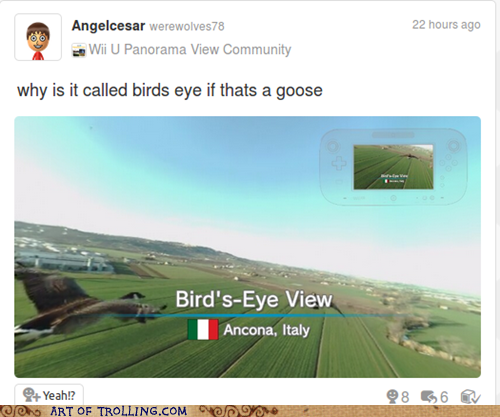Open the Angelcesar profile name link
This screenshot has height=417, width=500.
(108, 26)
